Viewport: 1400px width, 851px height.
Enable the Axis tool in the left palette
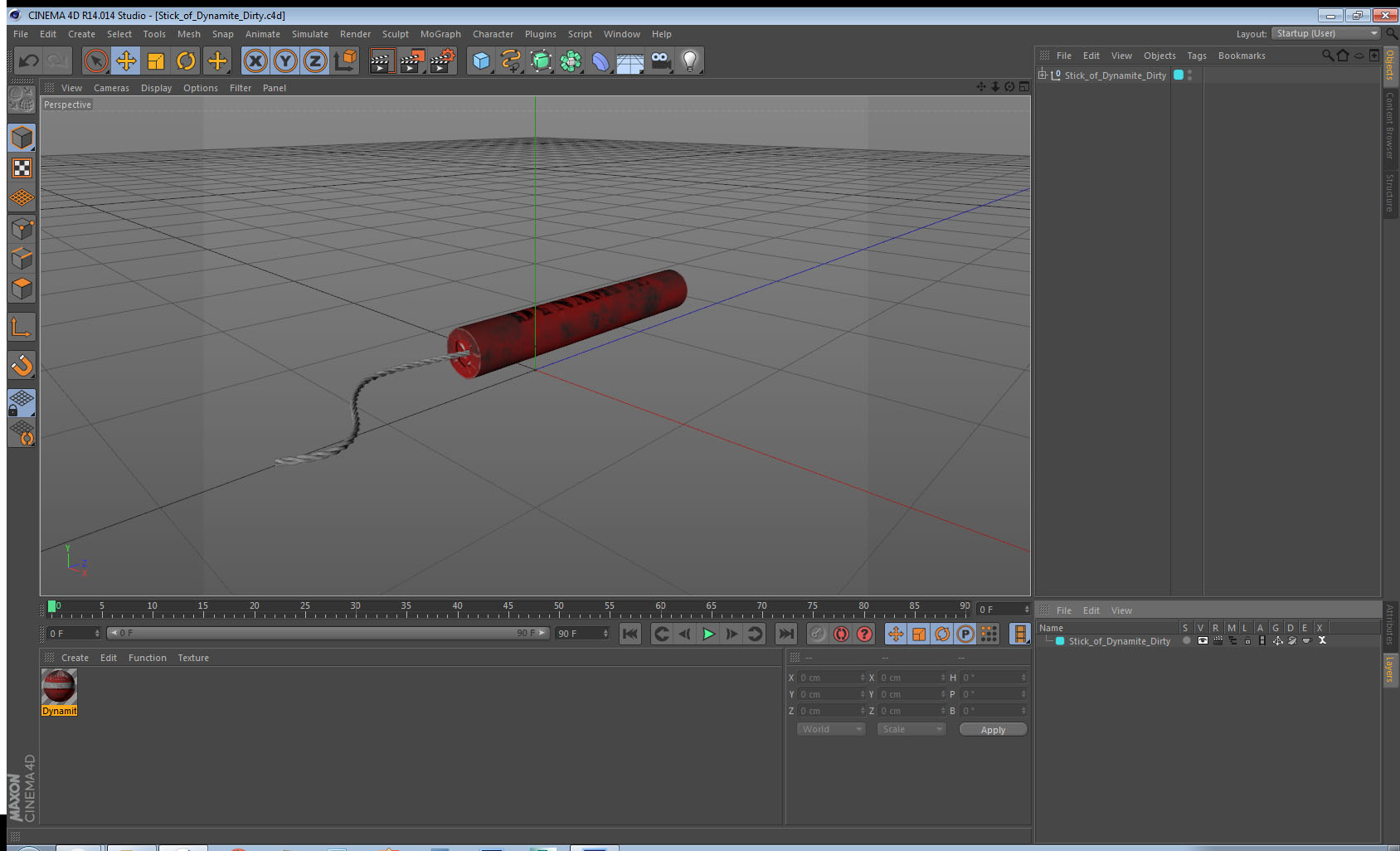pos(22,328)
